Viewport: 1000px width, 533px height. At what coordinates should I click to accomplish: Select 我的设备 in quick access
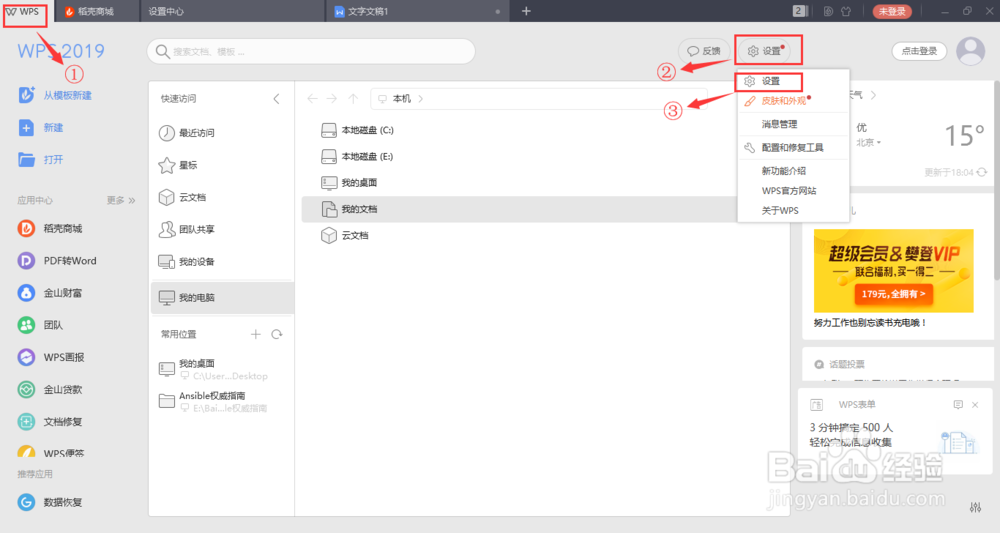pyautogui.click(x=186, y=261)
